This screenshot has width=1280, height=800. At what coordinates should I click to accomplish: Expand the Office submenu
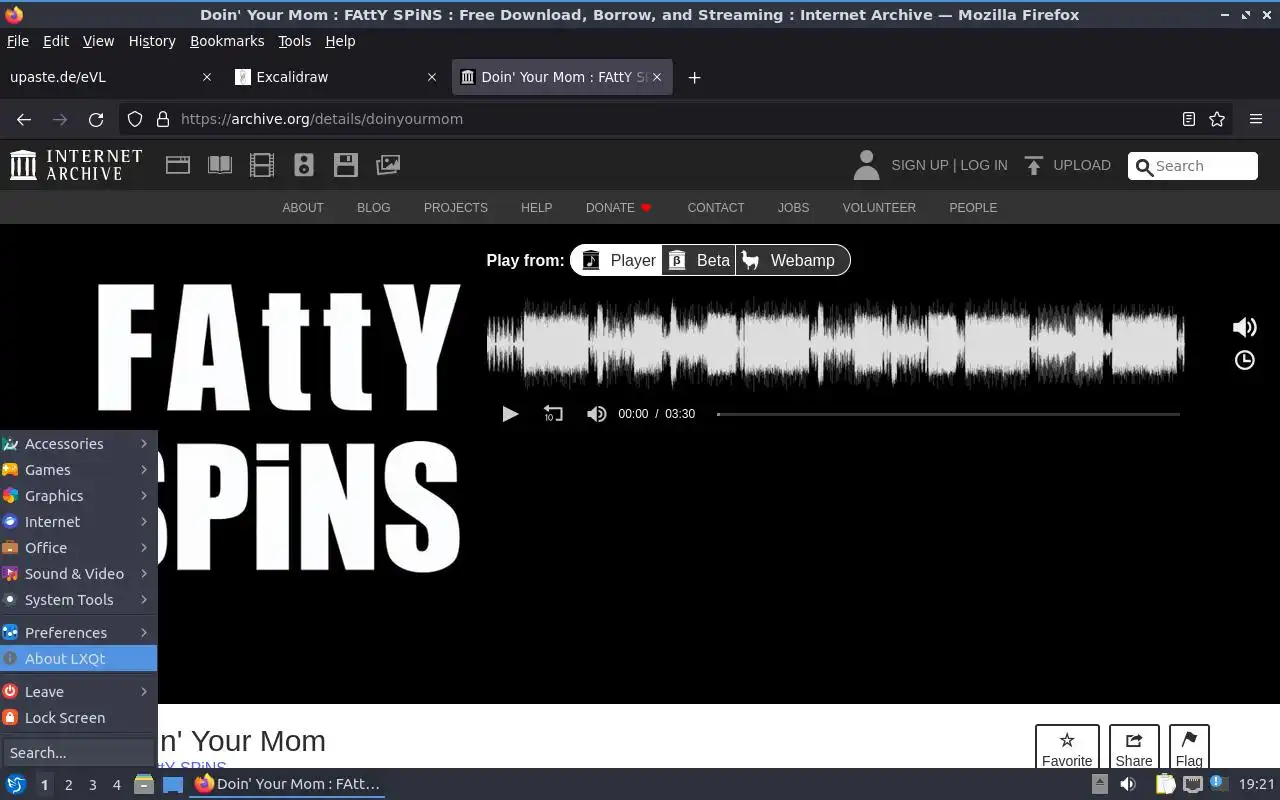coord(78,548)
